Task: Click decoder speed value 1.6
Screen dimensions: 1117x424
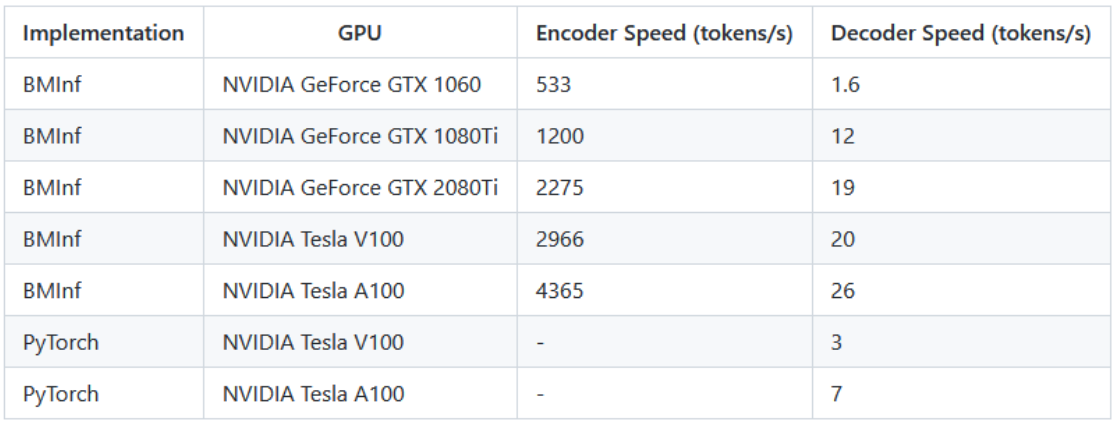Action: click(845, 84)
